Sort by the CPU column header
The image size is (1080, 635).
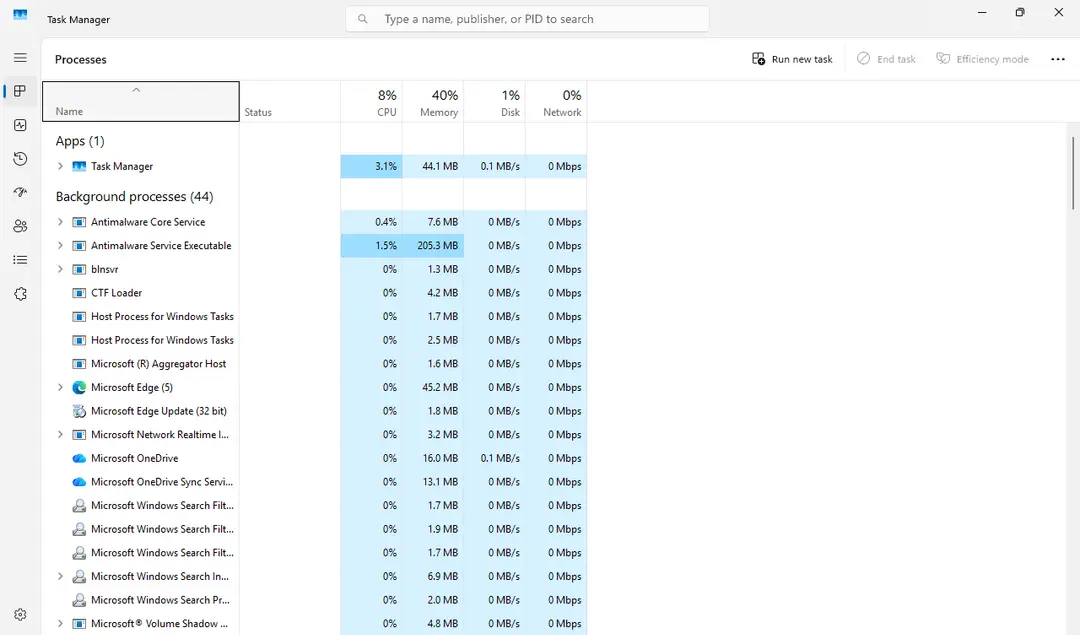pyautogui.click(x=371, y=101)
